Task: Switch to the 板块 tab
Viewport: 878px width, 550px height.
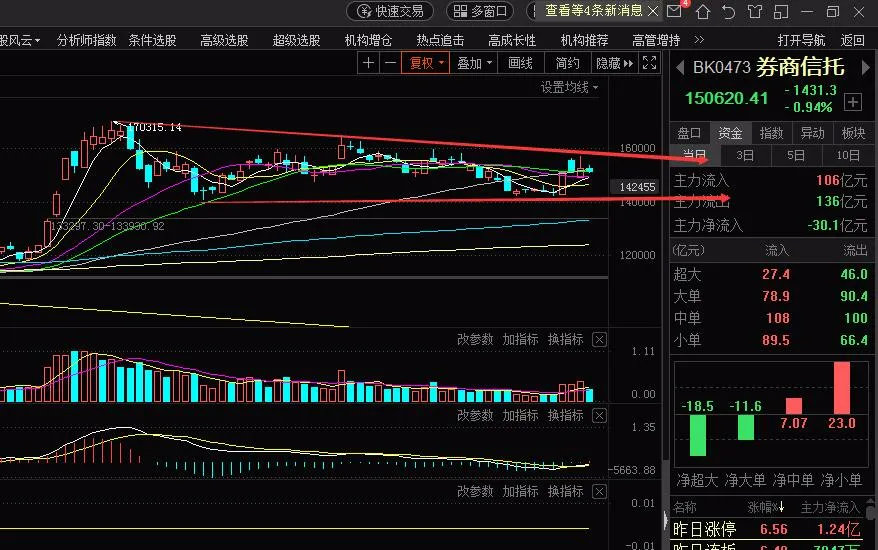Action: (x=853, y=133)
